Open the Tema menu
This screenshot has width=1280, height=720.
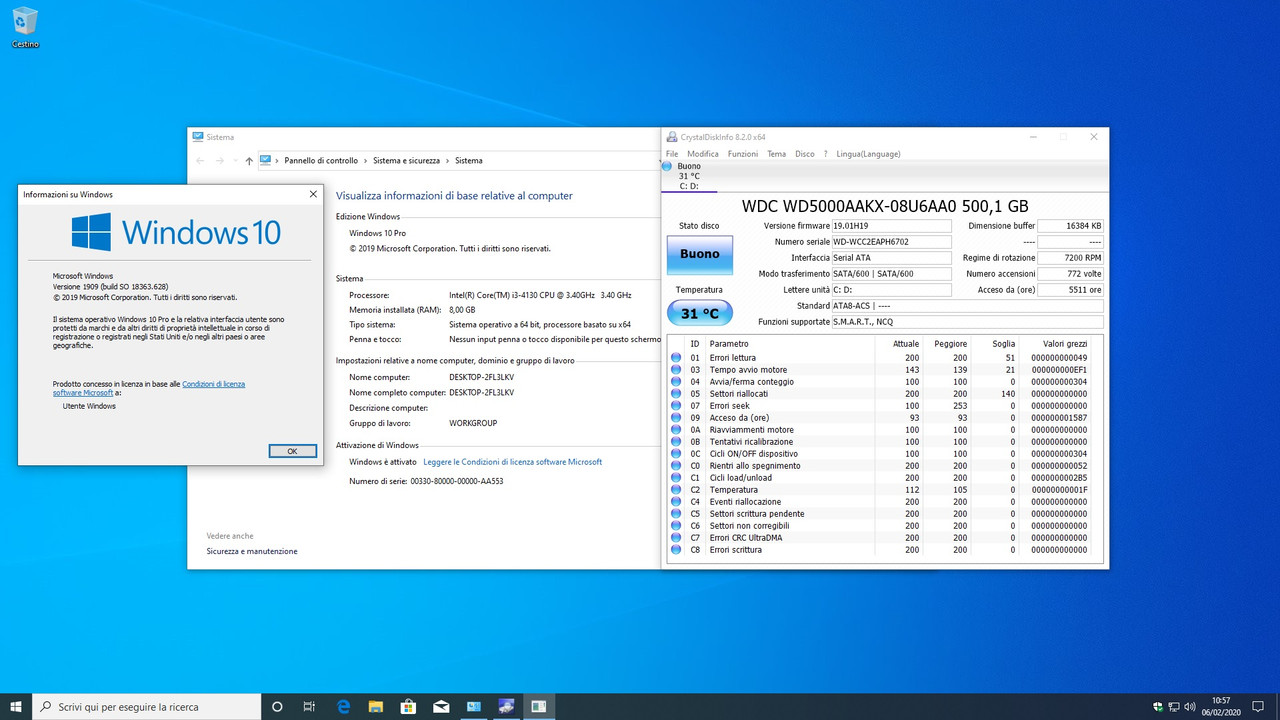pyautogui.click(x=777, y=154)
